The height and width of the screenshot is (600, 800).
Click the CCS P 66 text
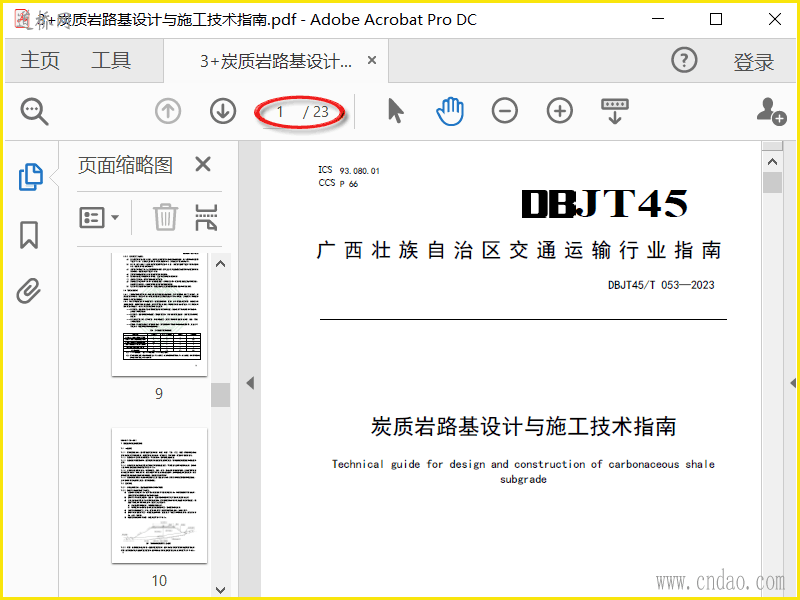tap(338, 183)
